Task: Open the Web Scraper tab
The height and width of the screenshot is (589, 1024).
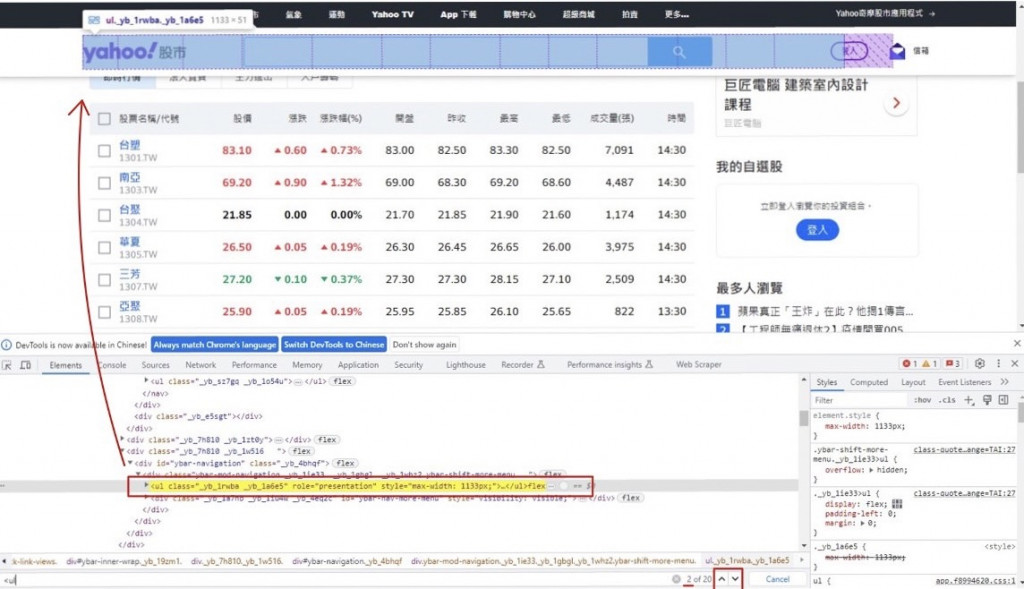Action: (699, 364)
